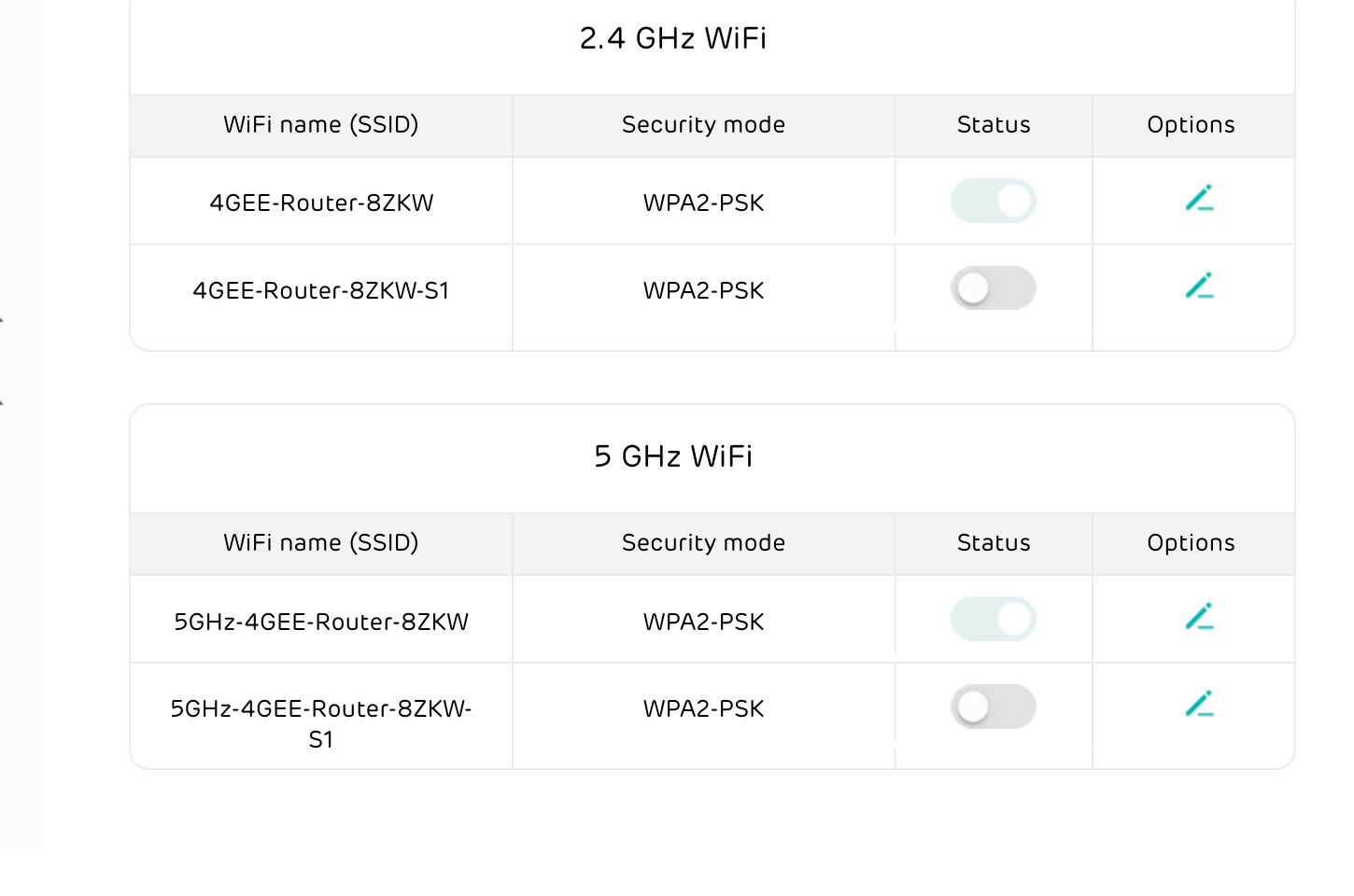Click WPA2-PSK for 4GEE-Router-8ZKW-S1
The height and width of the screenshot is (896, 1354).
pos(702,289)
